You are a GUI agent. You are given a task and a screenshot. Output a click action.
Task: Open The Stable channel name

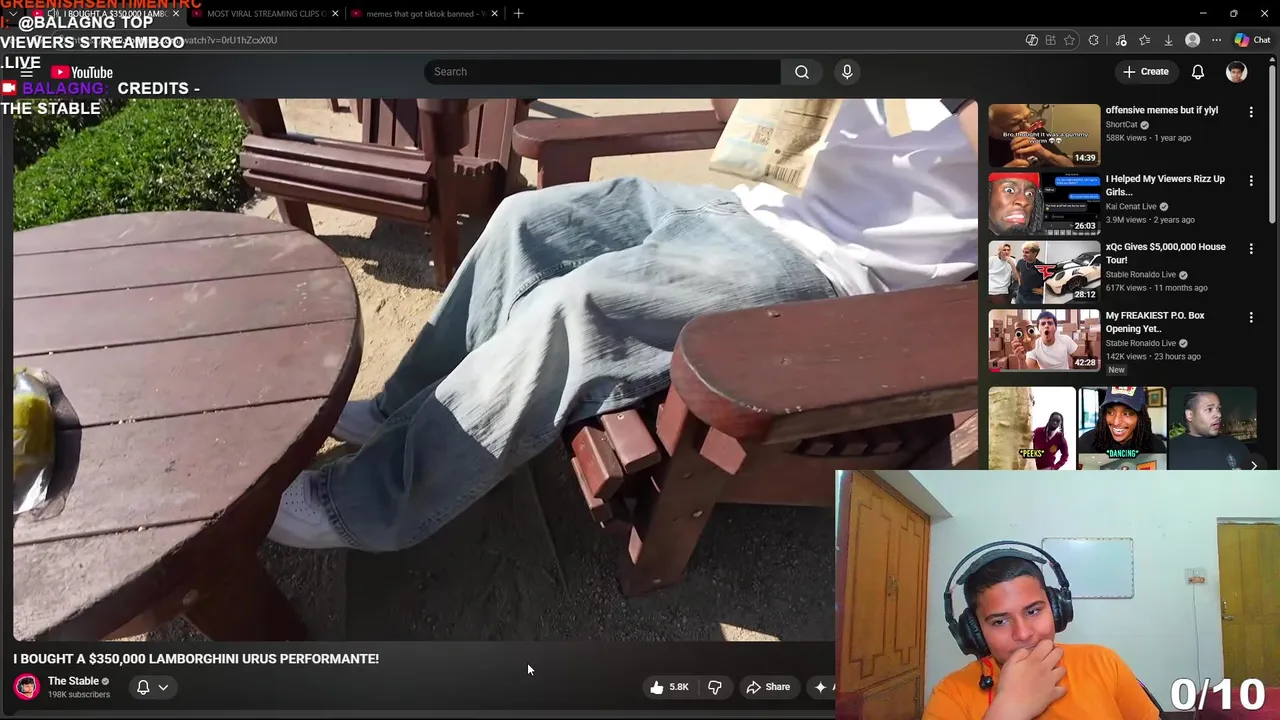coord(73,681)
